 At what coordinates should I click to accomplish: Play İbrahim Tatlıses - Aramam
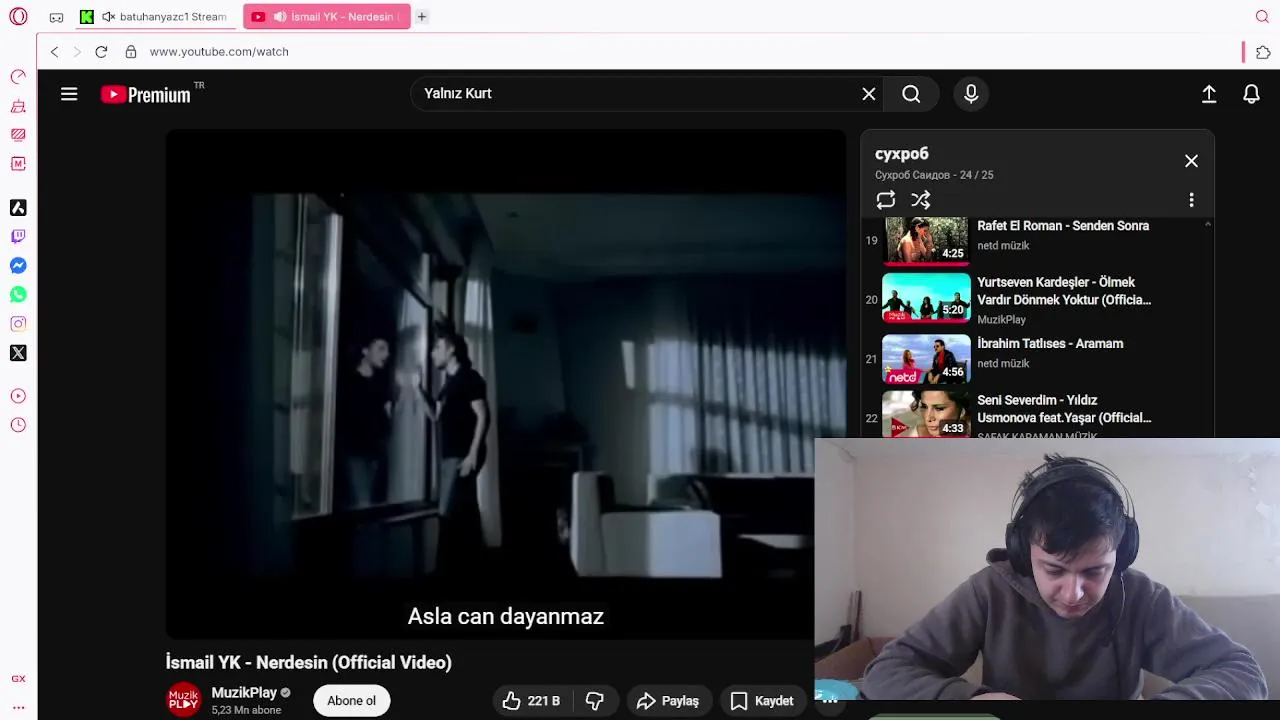pos(1037,358)
